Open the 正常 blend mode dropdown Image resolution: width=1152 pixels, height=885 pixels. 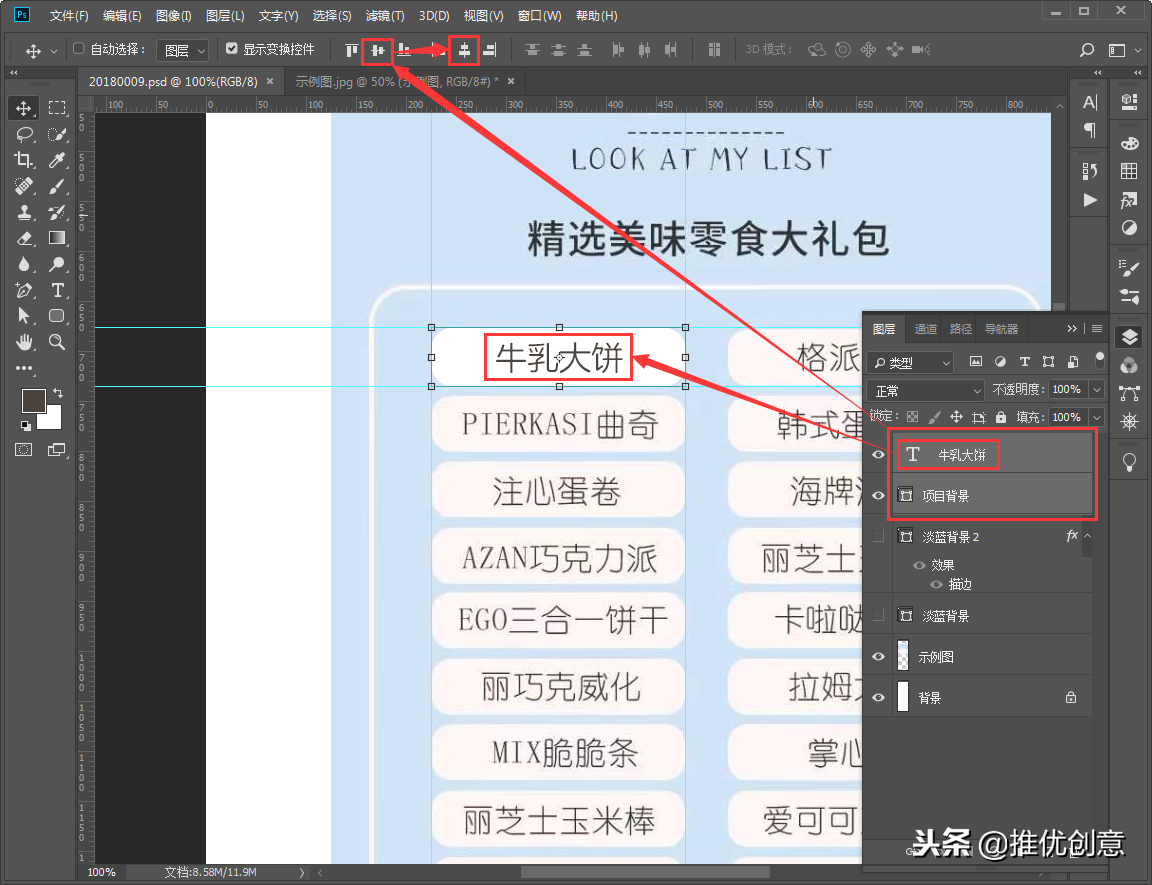point(925,390)
